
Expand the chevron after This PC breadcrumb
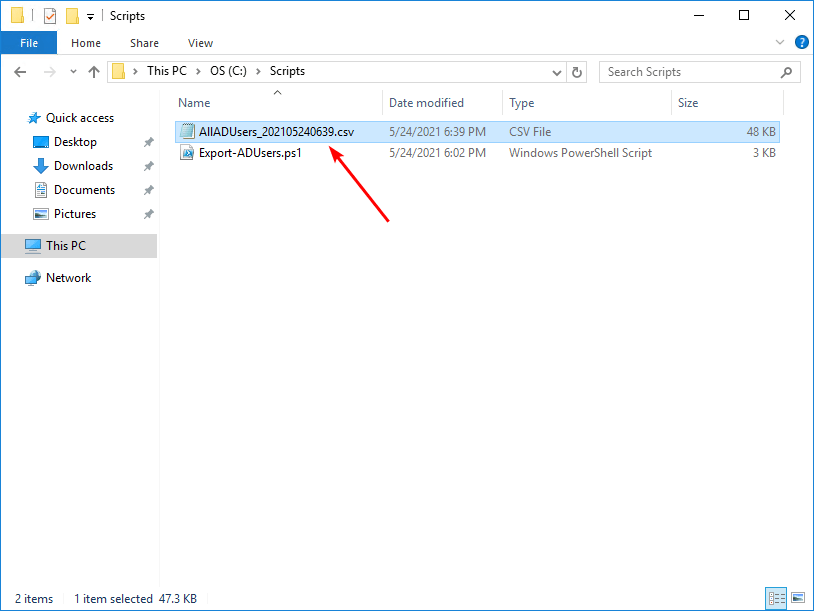tap(198, 72)
